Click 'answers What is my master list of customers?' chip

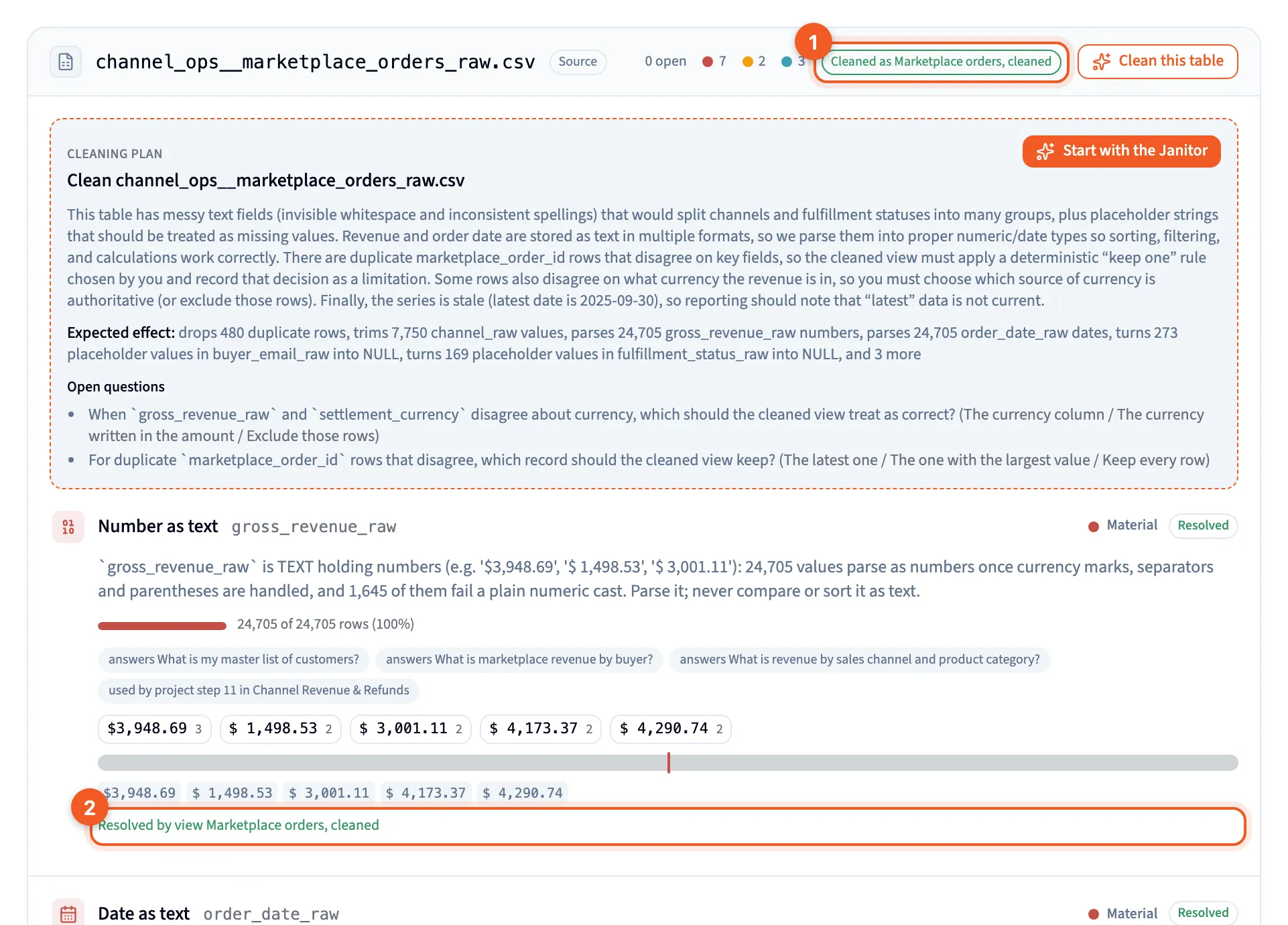(234, 660)
